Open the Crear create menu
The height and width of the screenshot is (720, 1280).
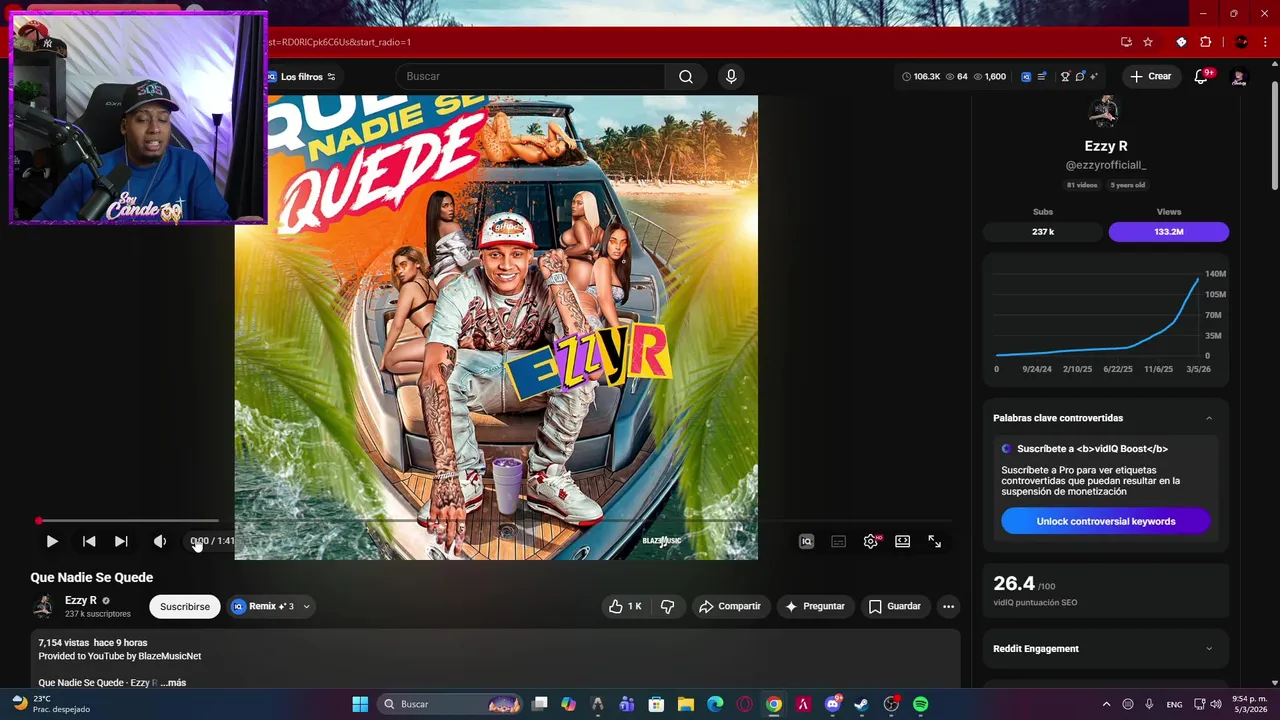coord(1150,76)
